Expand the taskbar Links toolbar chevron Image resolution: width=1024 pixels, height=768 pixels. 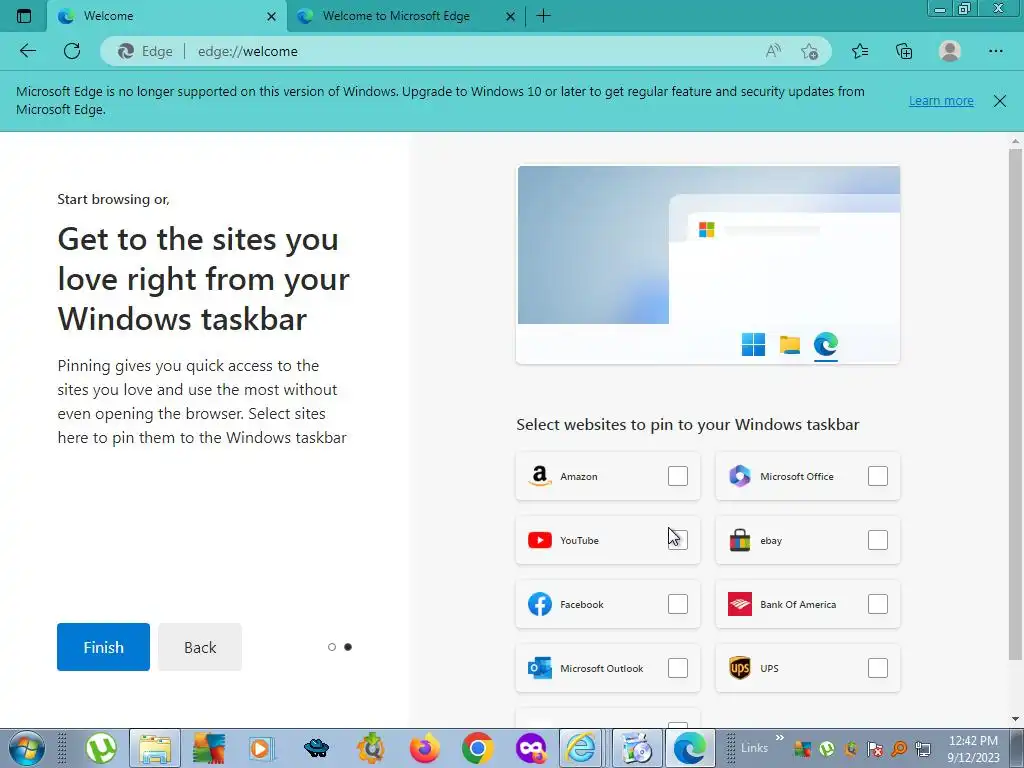[x=779, y=738]
